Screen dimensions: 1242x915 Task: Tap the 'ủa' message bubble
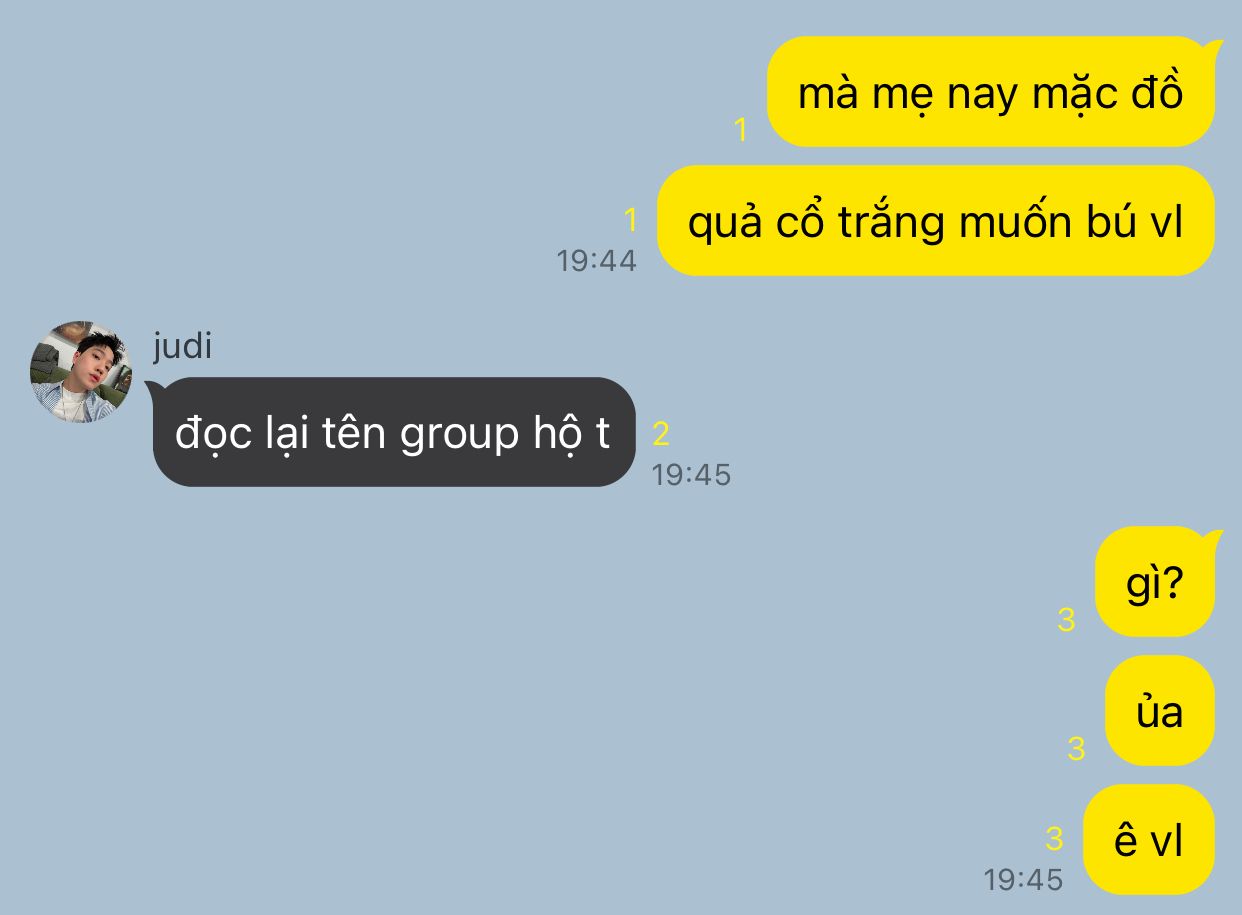click(1159, 711)
